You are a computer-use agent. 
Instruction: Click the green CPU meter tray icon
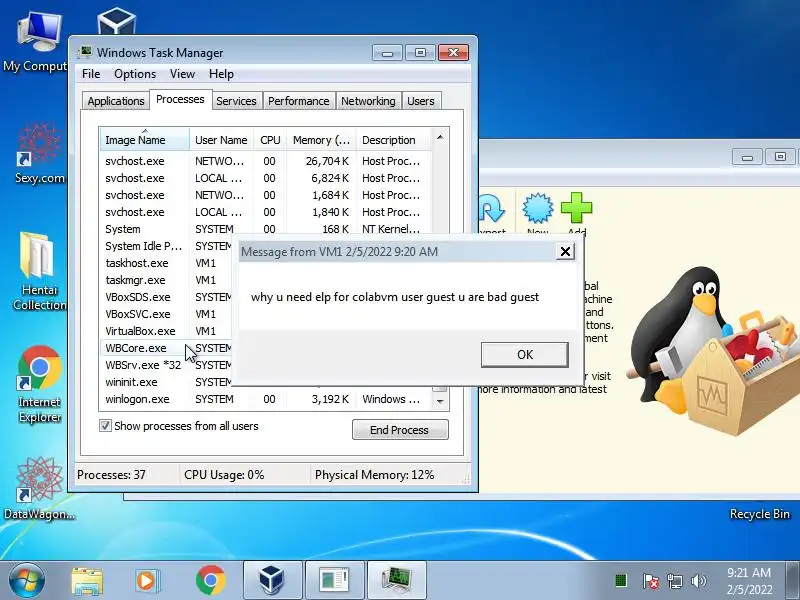(x=621, y=580)
